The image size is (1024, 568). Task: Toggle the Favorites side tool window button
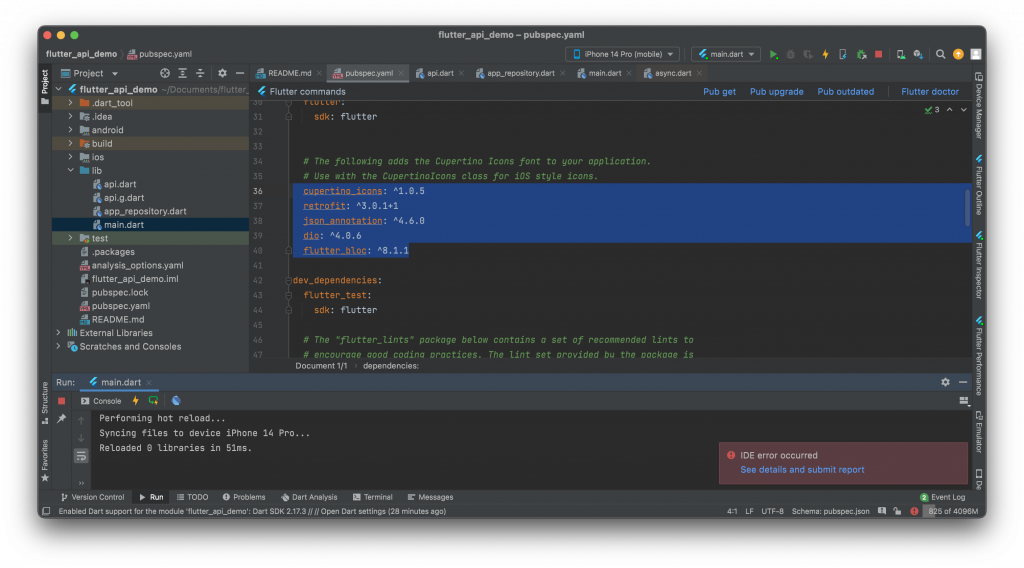pyautogui.click(x=44, y=460)
